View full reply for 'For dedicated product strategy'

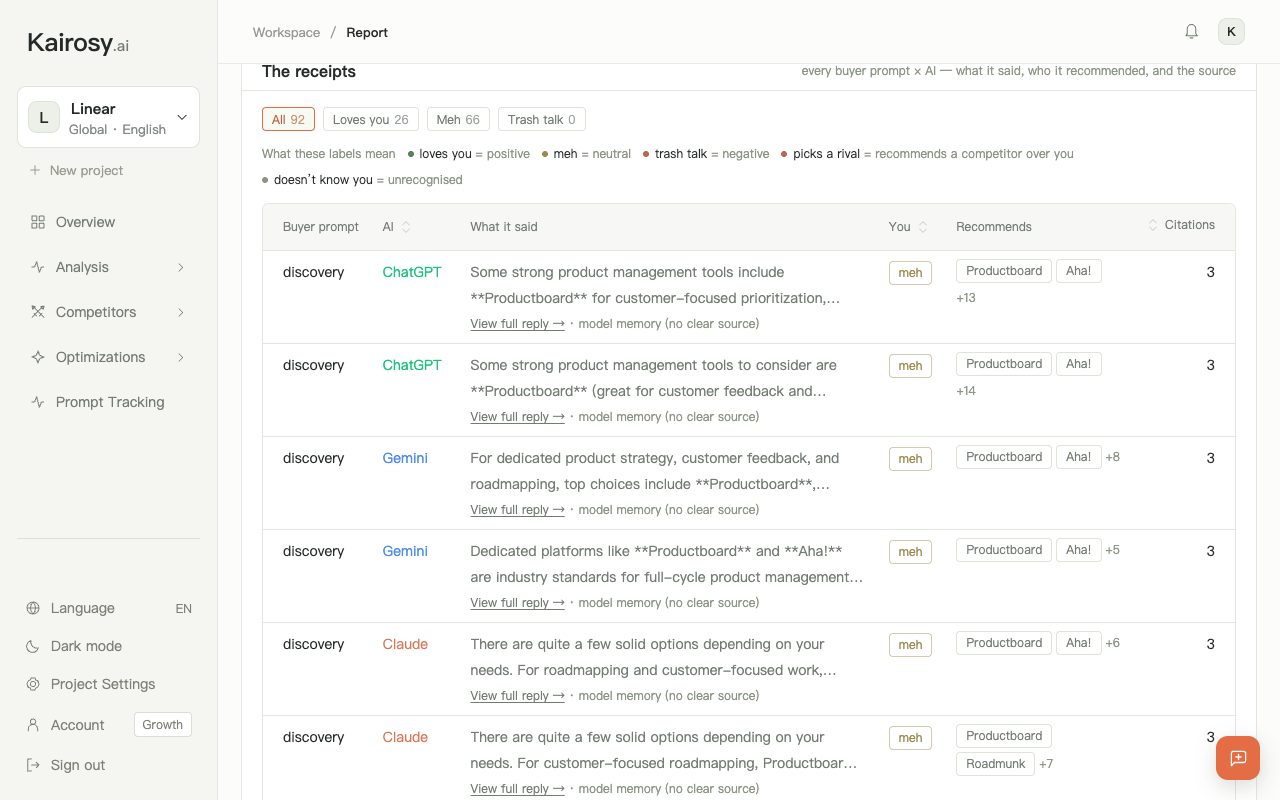pyautogui.click(x=517, y=510)
